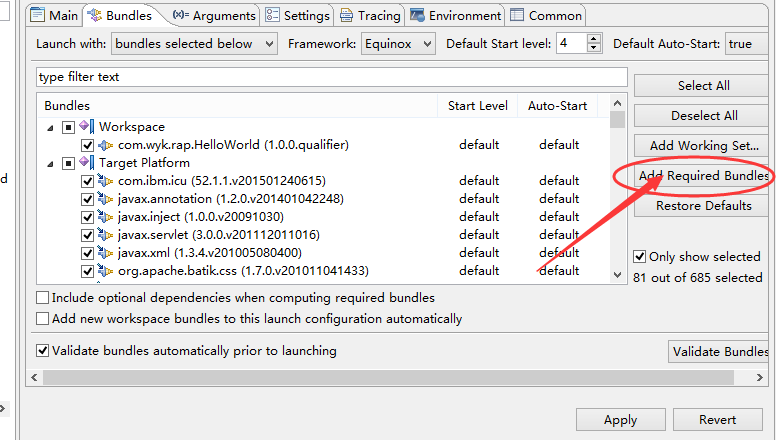Click the javax.servlet bundle icon
The height and width of the screenshot is (440, 776).
point(105,235)
